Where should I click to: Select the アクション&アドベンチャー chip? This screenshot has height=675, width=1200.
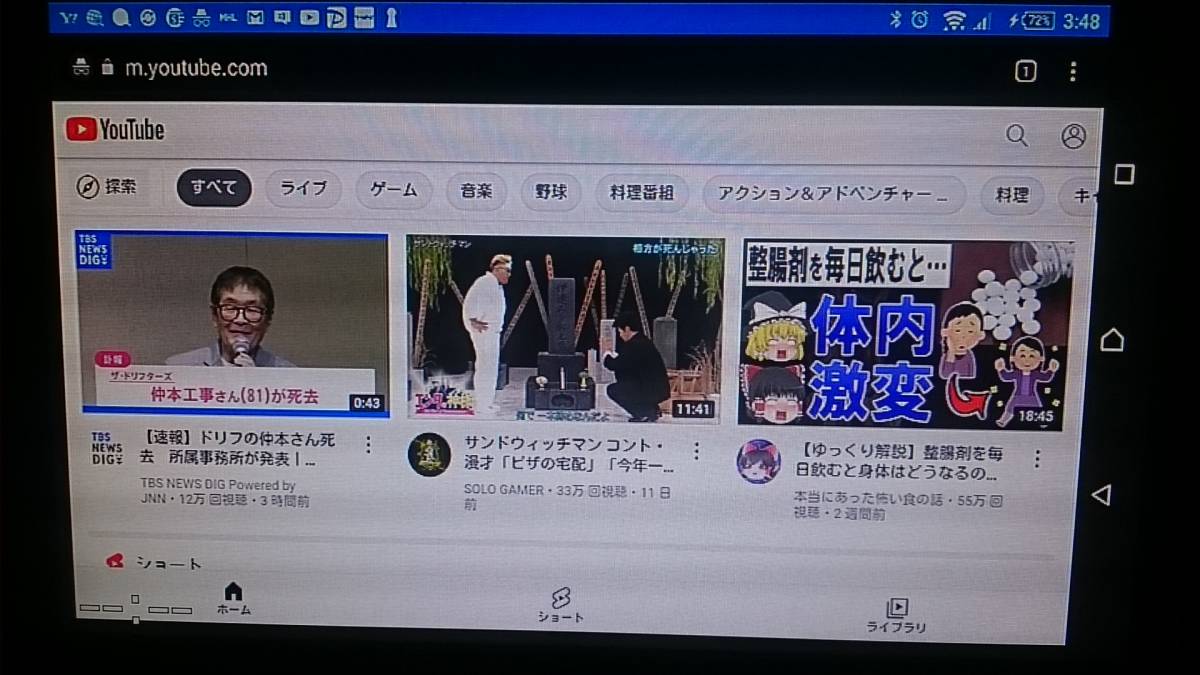point(834,194)
